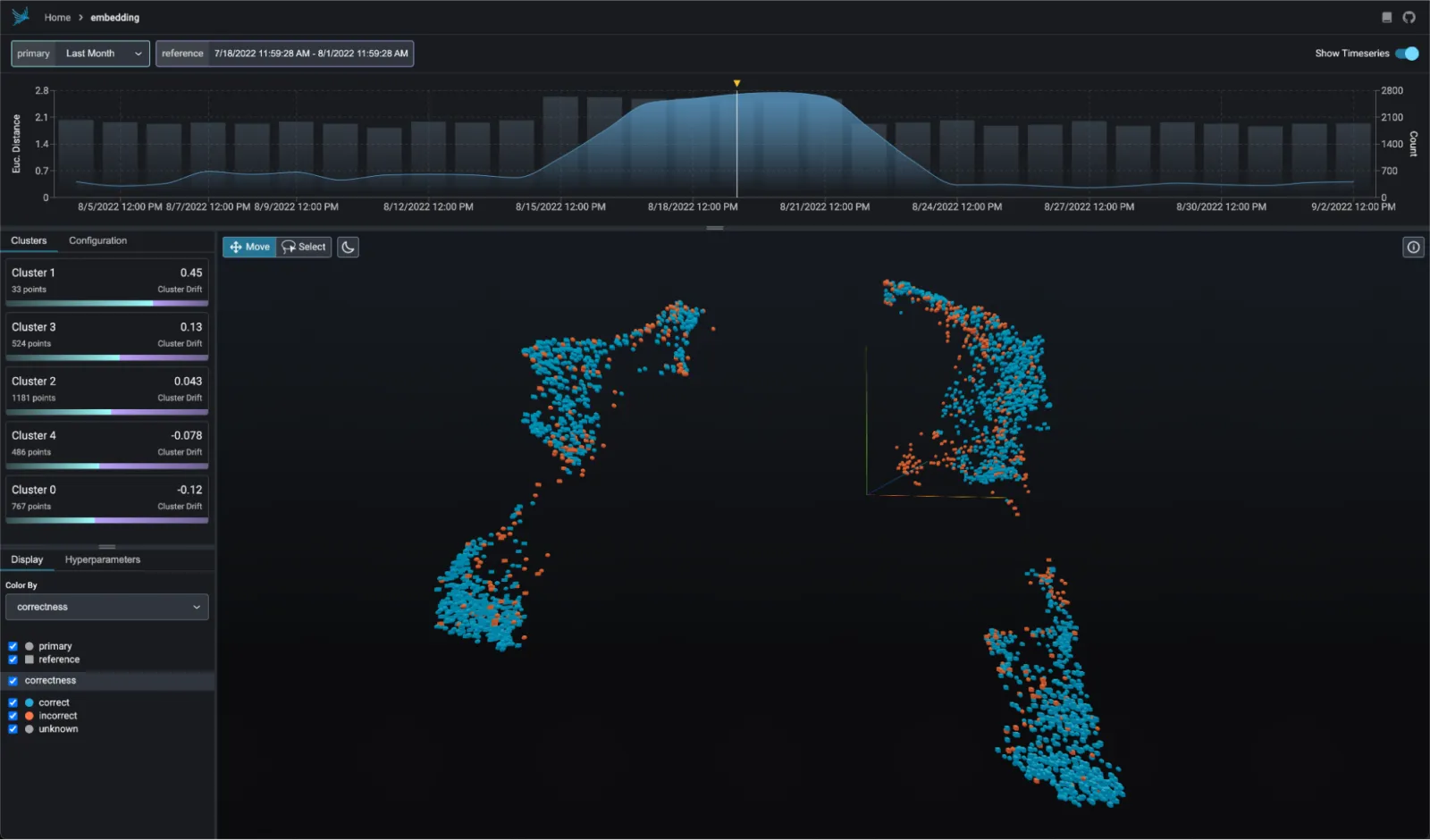Select Cluster 3 from the clusters list
Viewport: 1430px width, 840px height.
(106, 337)
